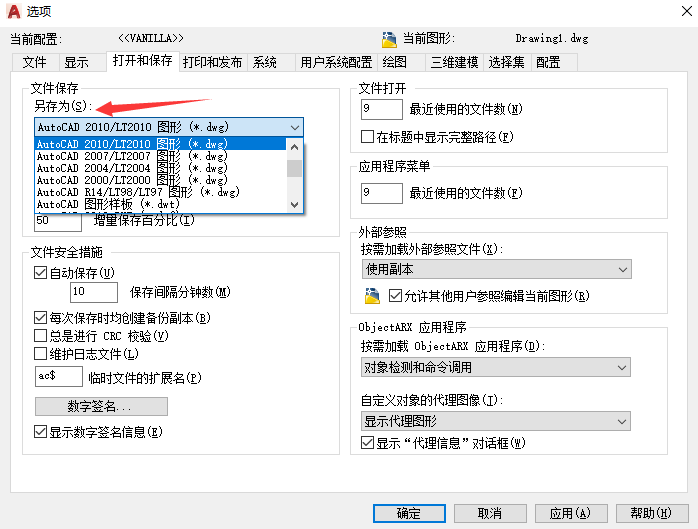Toggle 每次保存时均创建备份副本 checkbox
The width and height of the screenshot is (698, 529).
(41, 317)
